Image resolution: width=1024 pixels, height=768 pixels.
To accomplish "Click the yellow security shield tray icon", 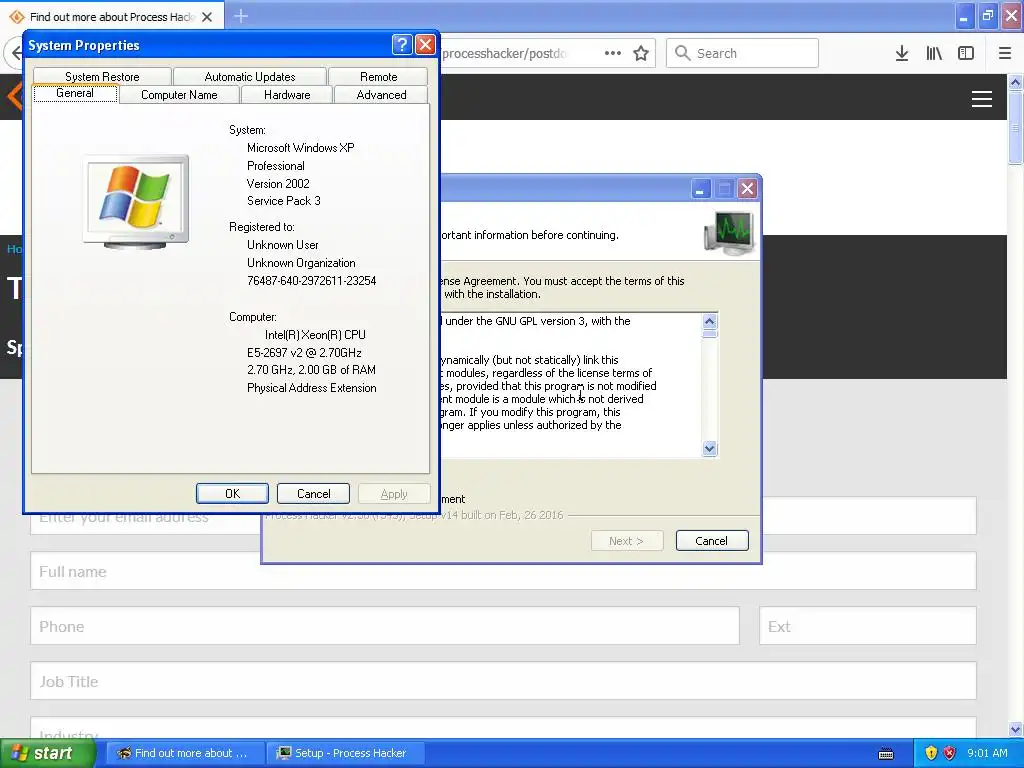I will click(x=931, y=753).
